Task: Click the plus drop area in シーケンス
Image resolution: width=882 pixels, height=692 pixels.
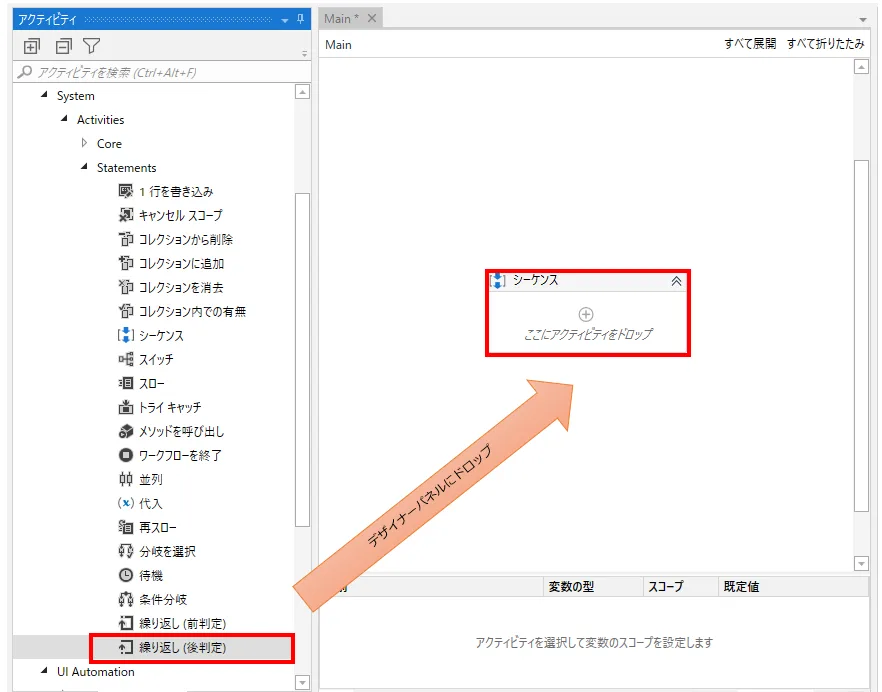Action: click(587, 315)
